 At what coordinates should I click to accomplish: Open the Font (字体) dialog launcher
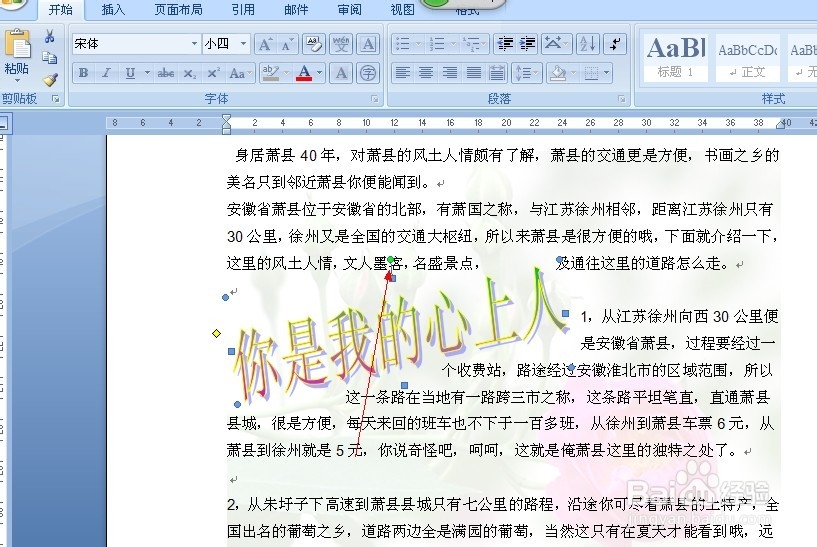click(x=375, y=98)
